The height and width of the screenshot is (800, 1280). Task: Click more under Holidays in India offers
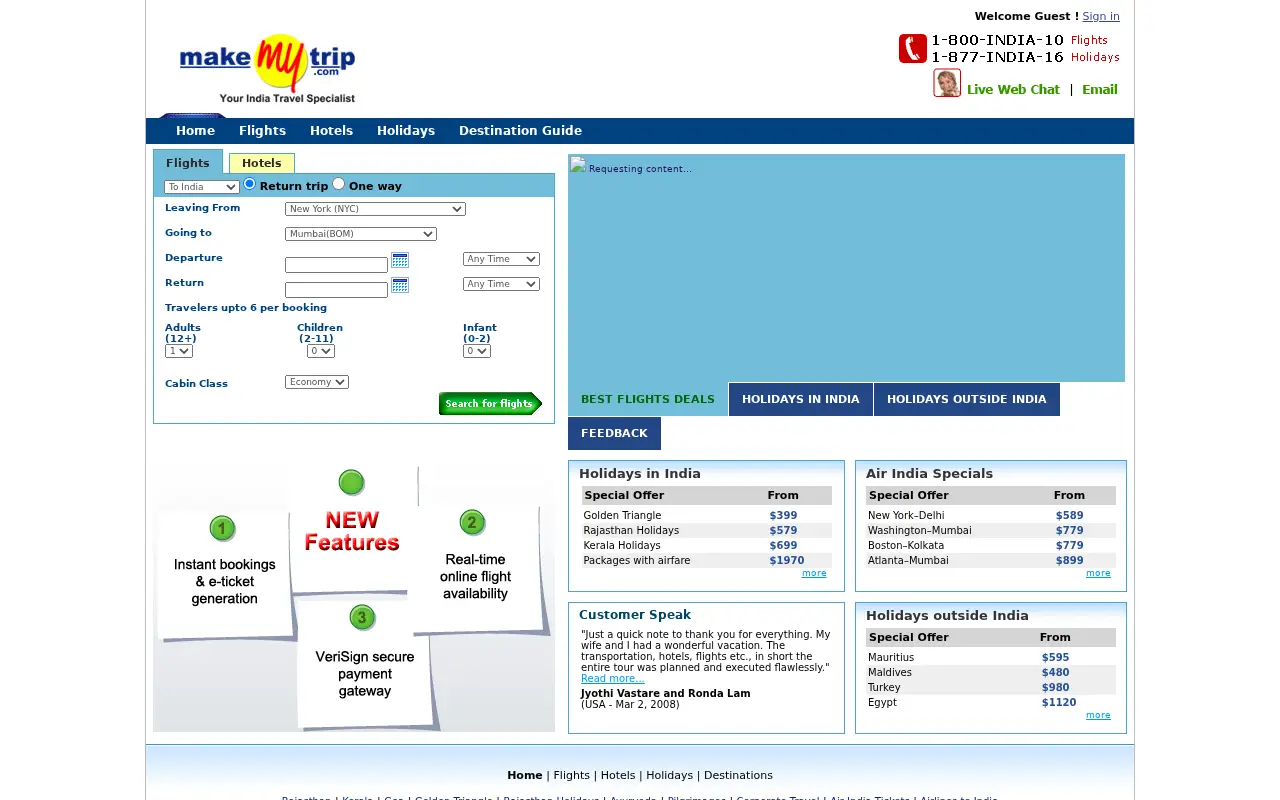click(x=814, y=573)
